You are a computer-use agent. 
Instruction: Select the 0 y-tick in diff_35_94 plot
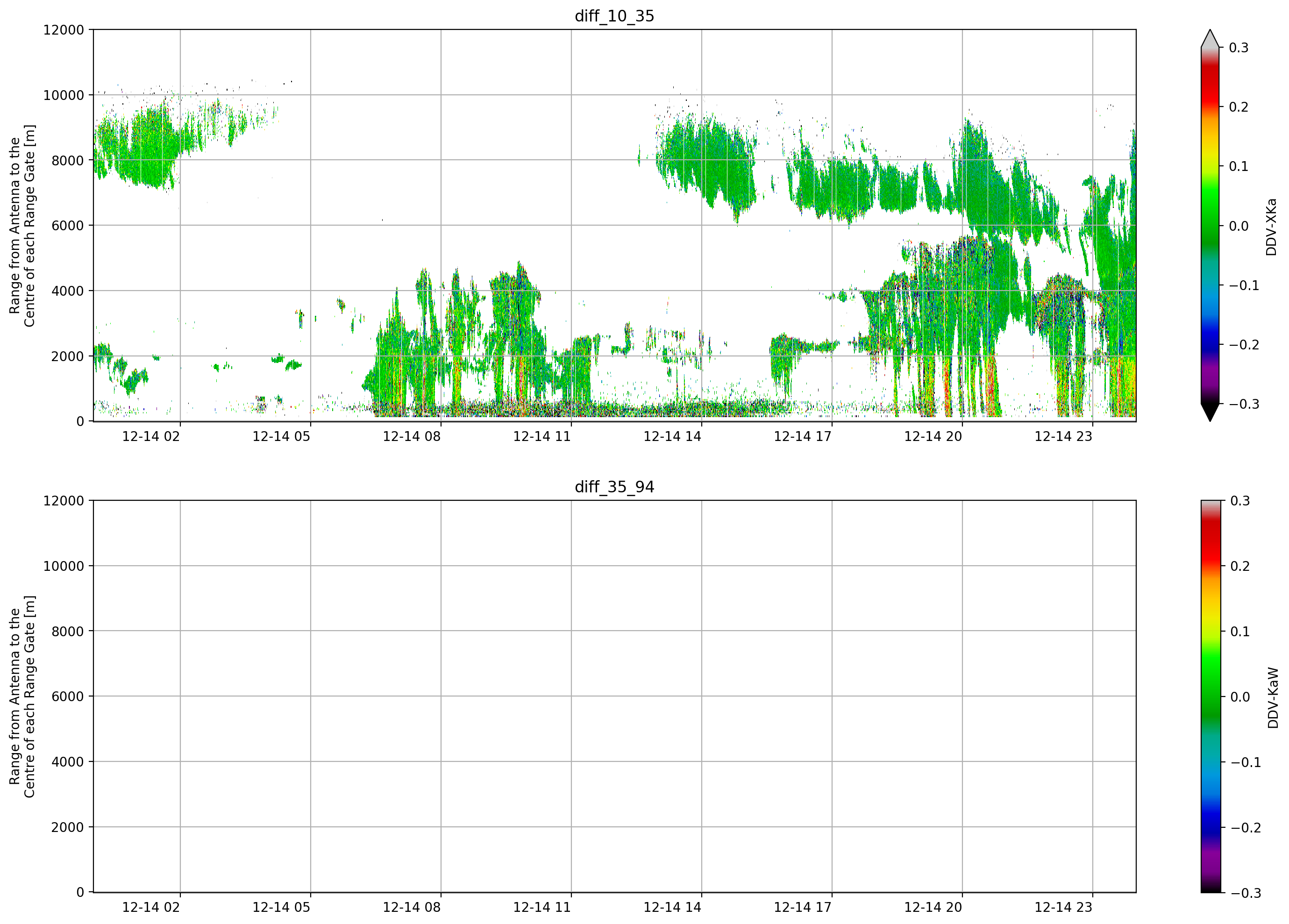[80, 893]
